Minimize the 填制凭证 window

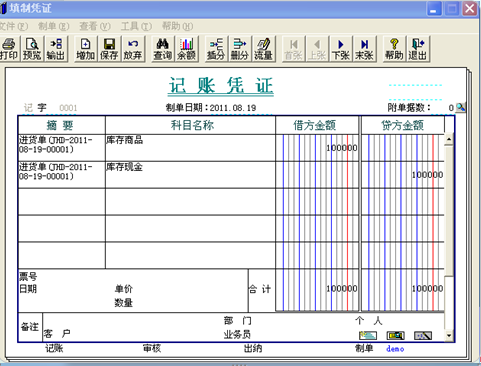(x=434, y=8)
